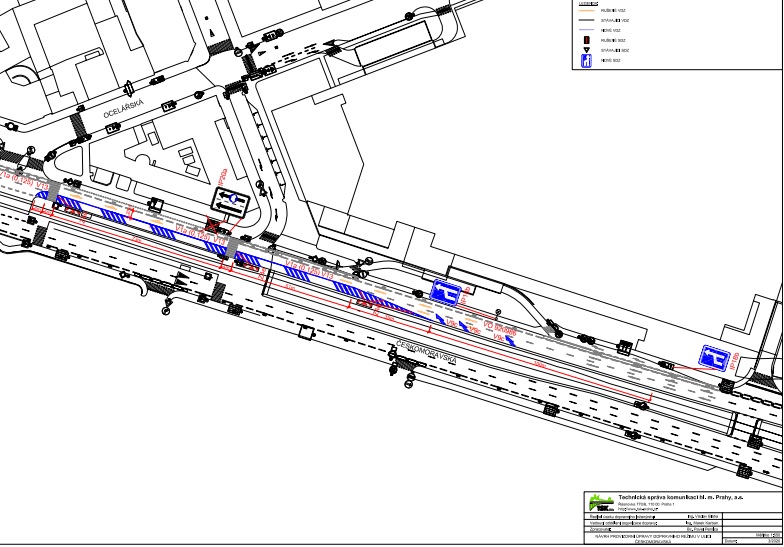
Task: Select the blue sign at far right
Action: [714, 356]
